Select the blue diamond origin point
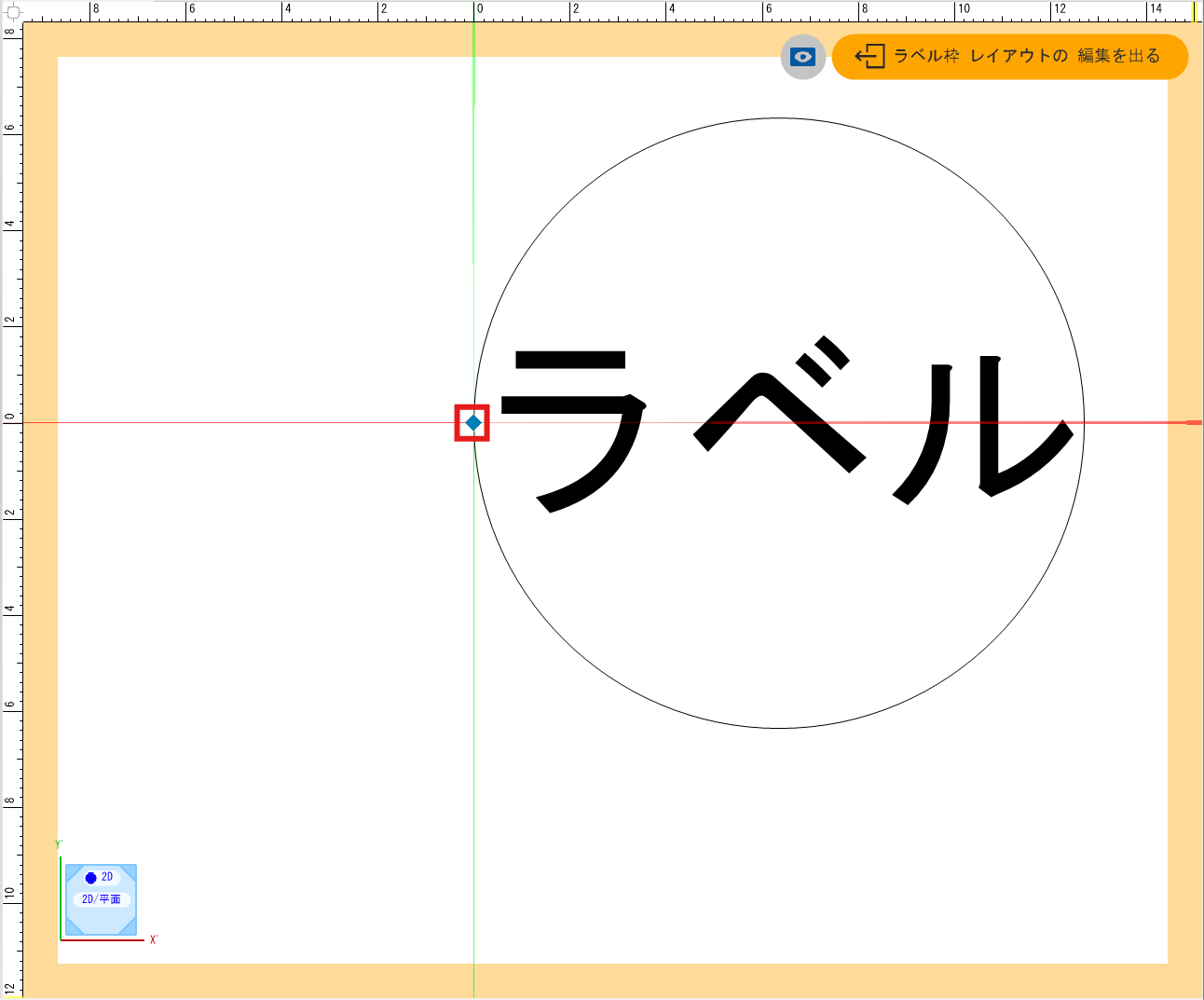Image resolution: width=1204 pixels, height=1000 pixels. (473, 423)
